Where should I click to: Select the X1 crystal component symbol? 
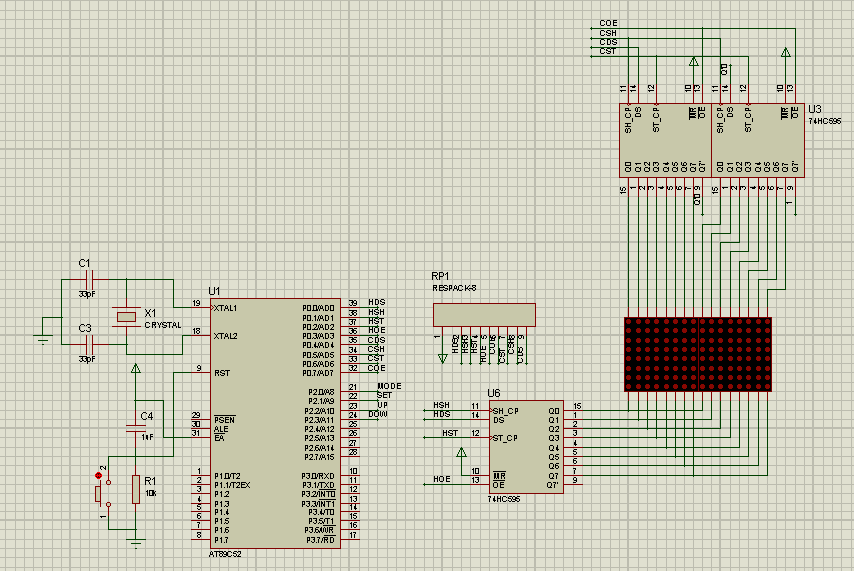[126, 317]
